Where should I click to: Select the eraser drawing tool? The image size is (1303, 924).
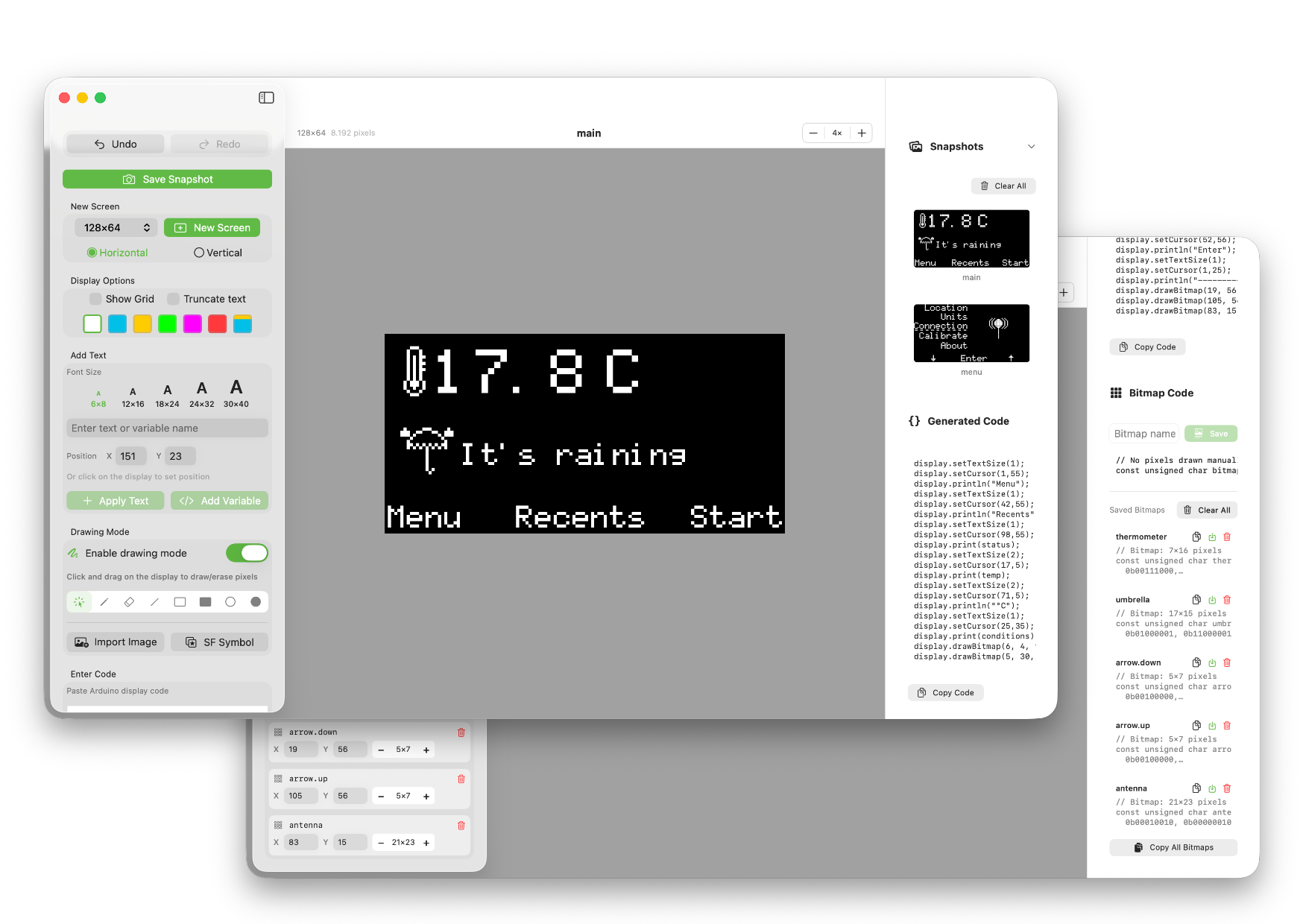(129, 602)
